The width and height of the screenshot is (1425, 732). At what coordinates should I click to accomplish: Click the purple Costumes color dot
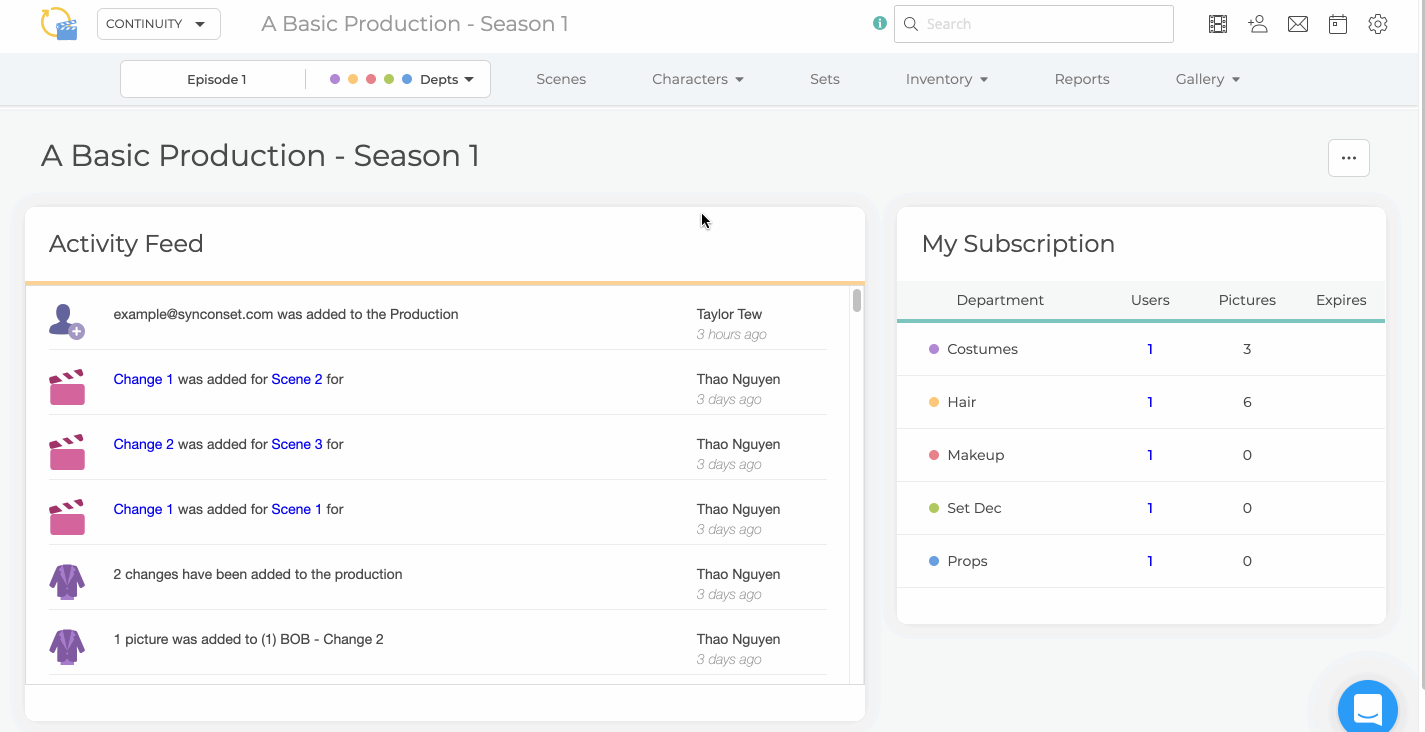(x=934, y=349)
